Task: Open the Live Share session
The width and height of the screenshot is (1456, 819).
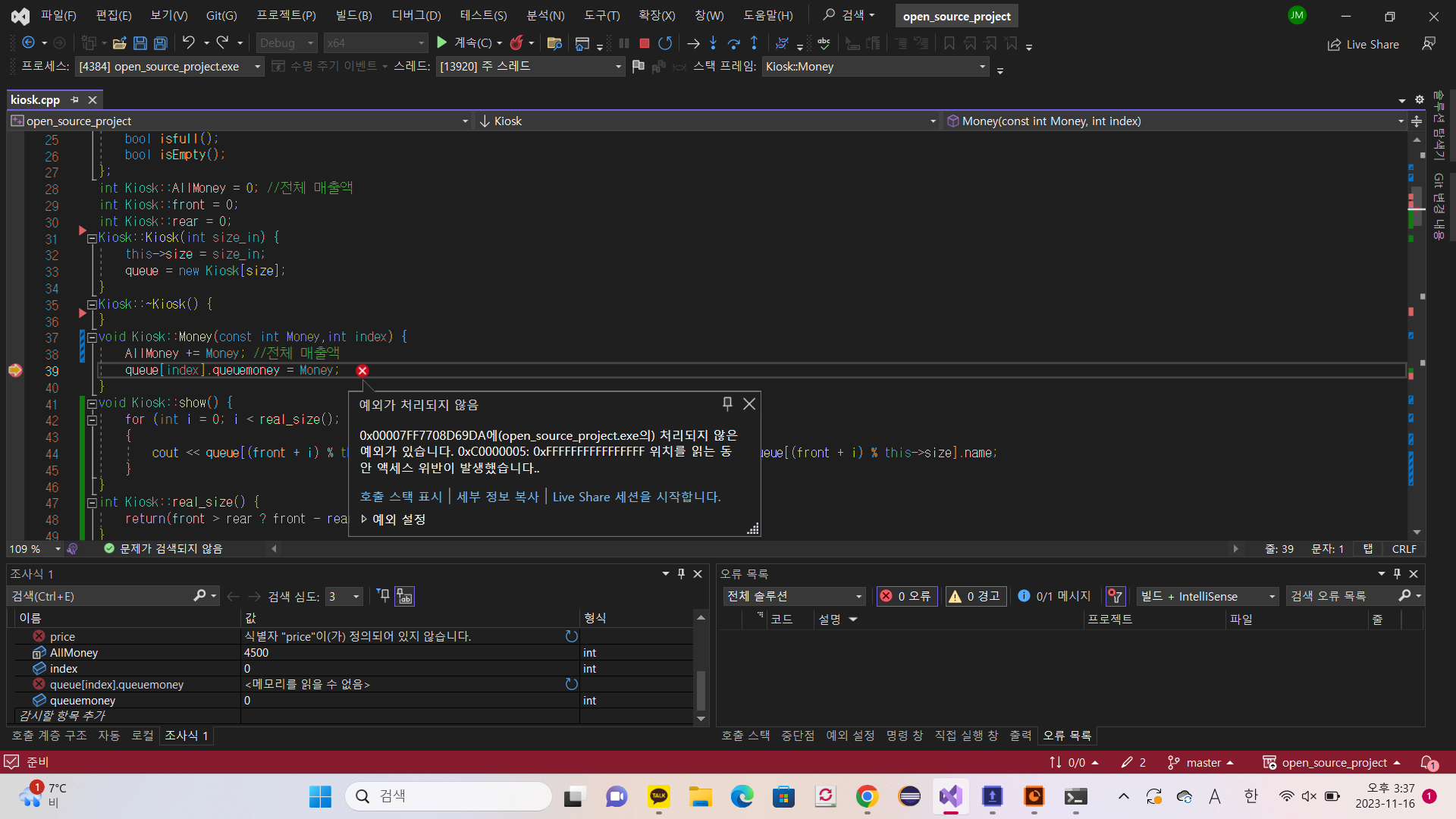Action: 1363,45
